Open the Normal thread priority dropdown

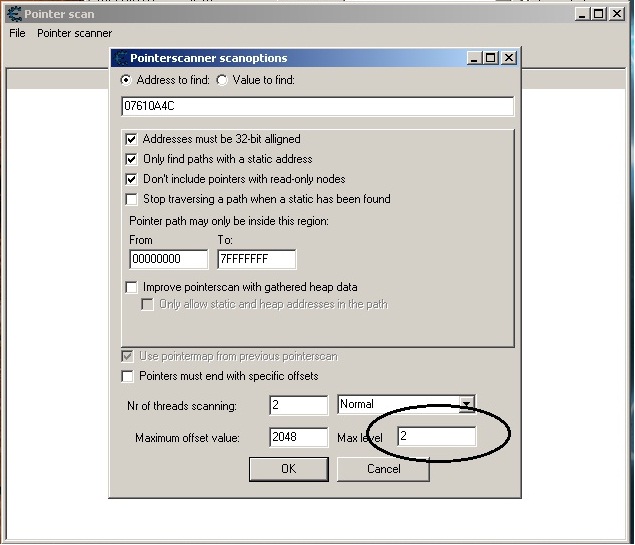(466, 404)
